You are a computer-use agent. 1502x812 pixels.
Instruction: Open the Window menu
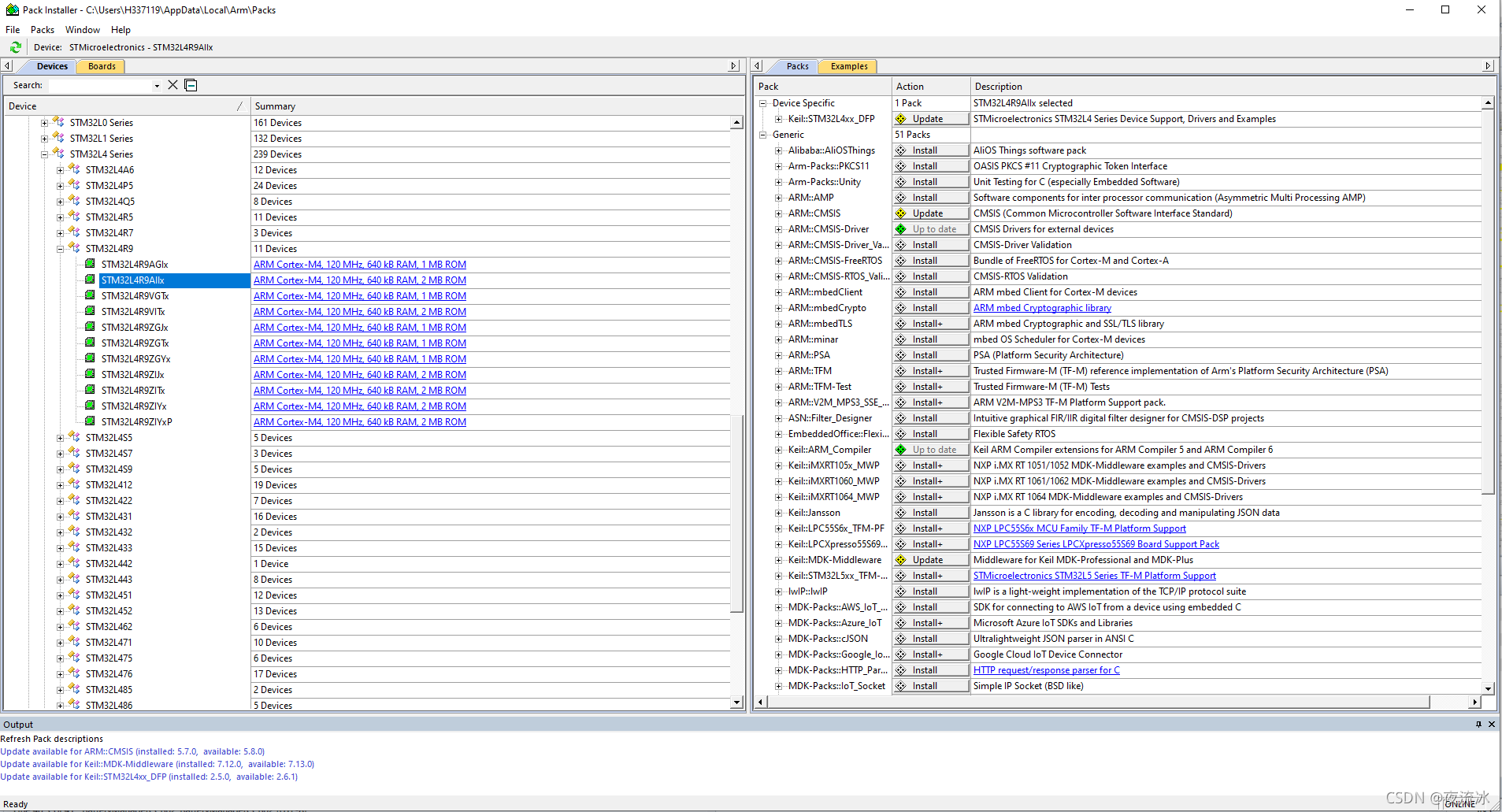tap(83, 30)
